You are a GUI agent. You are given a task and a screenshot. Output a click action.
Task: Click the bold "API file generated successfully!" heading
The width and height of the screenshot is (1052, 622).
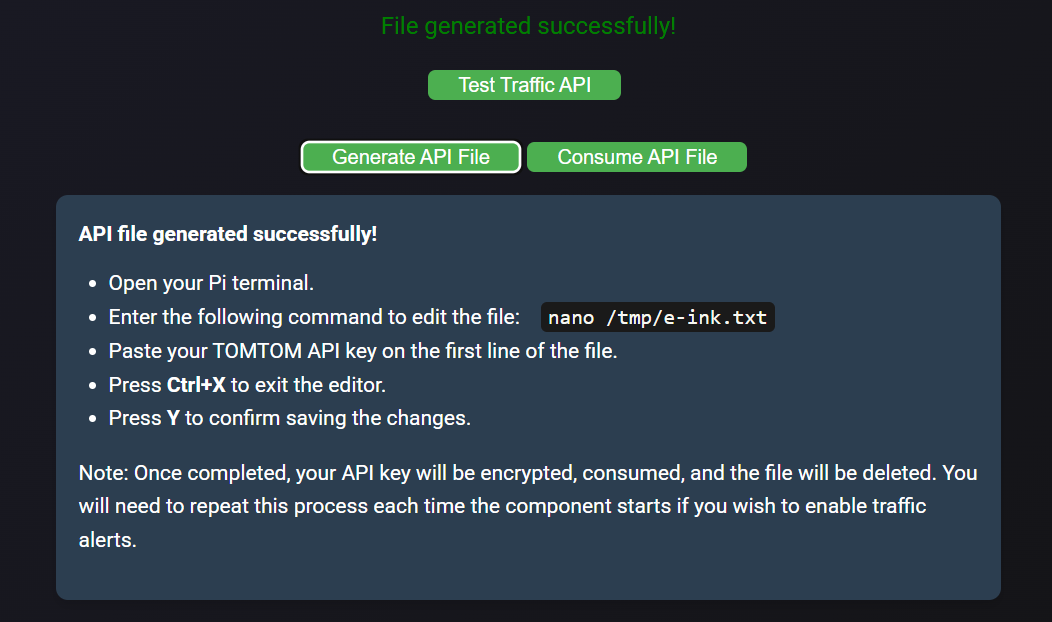[228, 234]
